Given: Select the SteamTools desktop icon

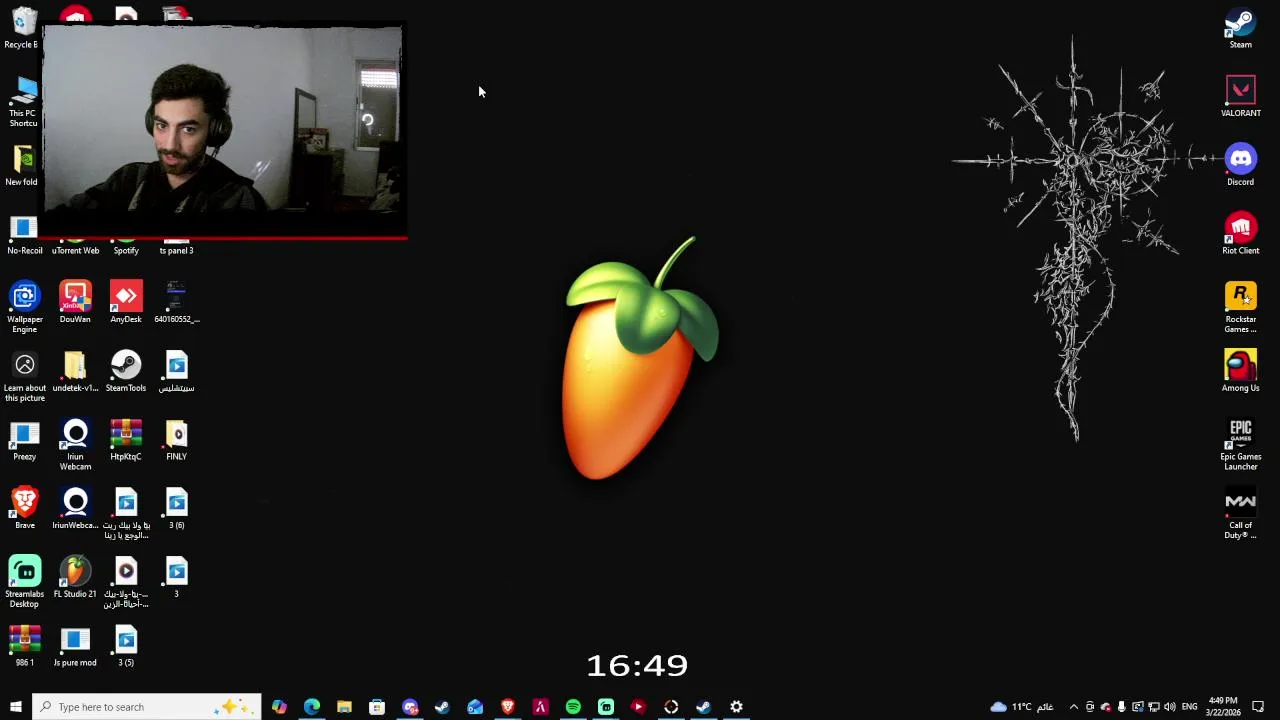Looking at the screenshot, I should (x=126, y=372).
